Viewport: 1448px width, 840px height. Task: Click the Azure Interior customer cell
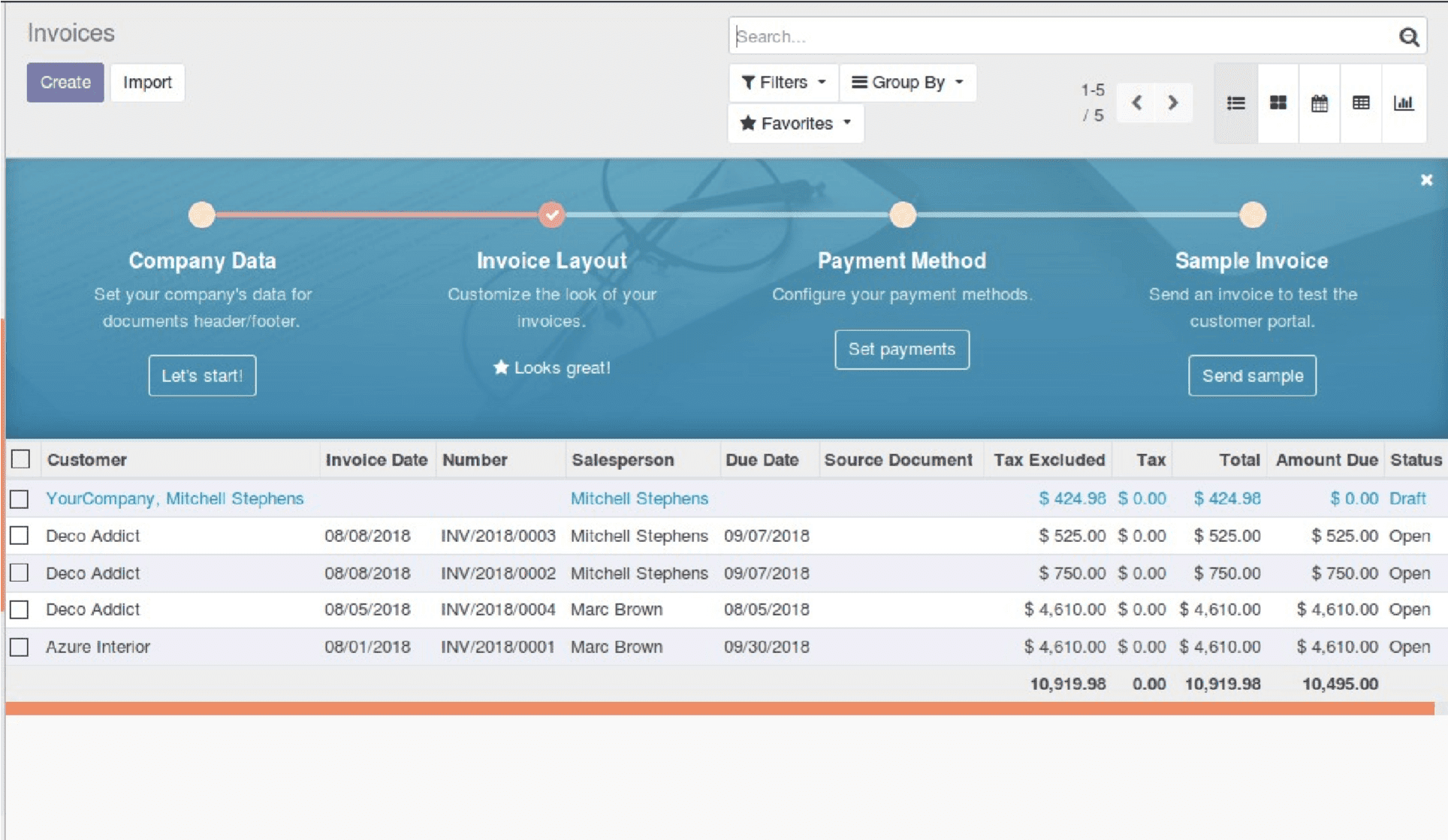(98, 646)
